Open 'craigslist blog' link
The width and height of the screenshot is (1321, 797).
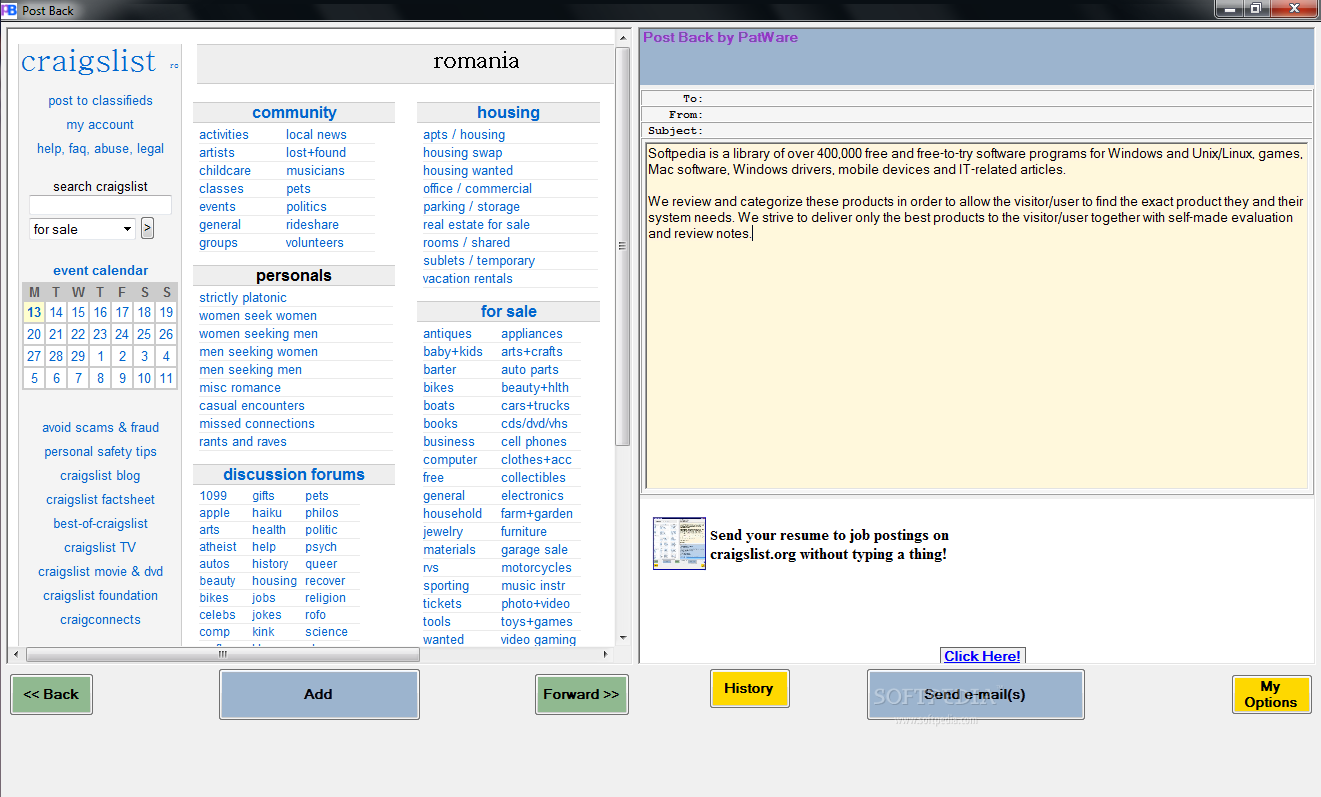click(x=100, y=475)
